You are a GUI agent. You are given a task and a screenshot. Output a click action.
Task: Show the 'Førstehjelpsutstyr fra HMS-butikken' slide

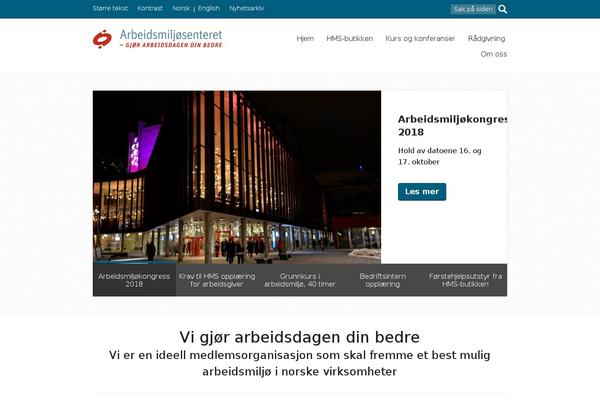(x=465, y=280)
